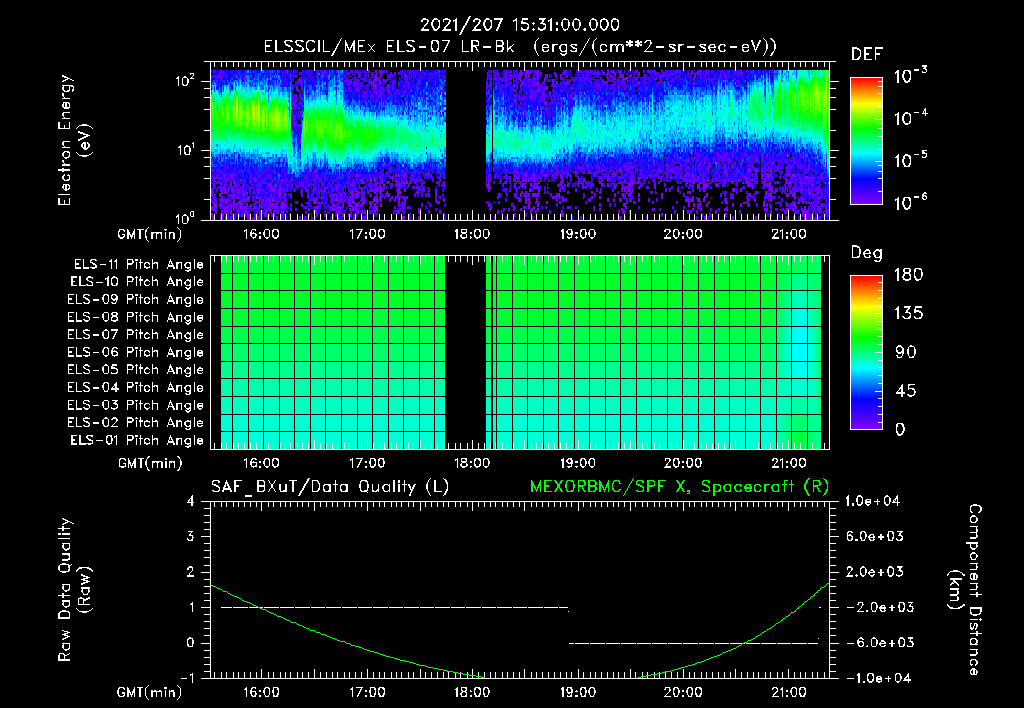Click the 16:00 tick label under the bottom plot

coord(261,692)
